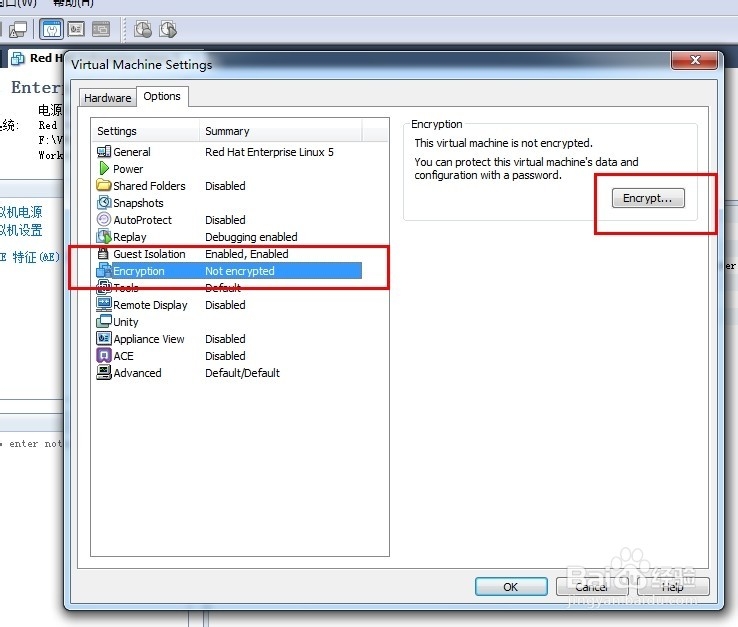Select the Remote Display label

pos(150,305)
